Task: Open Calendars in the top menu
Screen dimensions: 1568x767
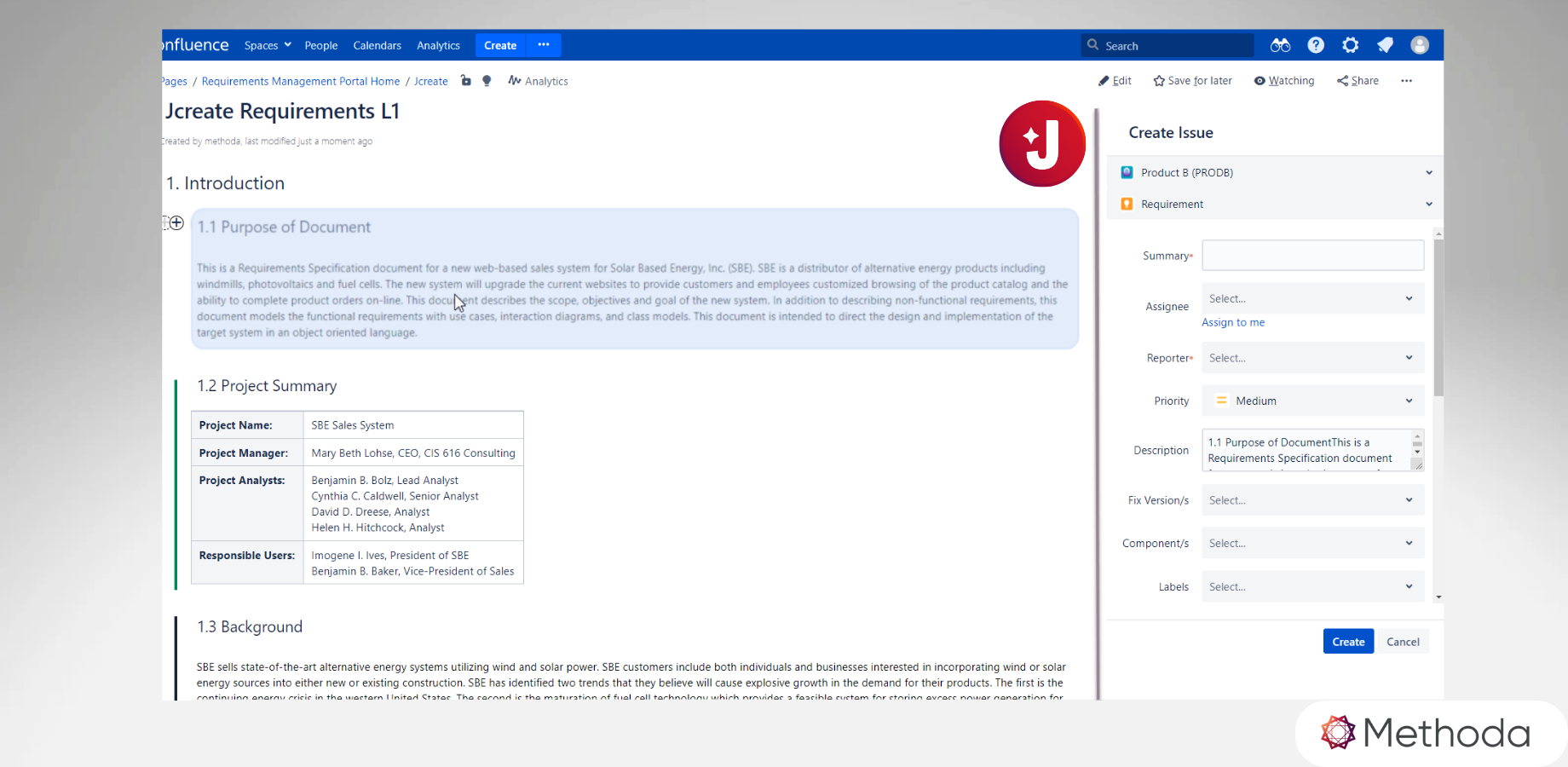Action: (377, 45)
